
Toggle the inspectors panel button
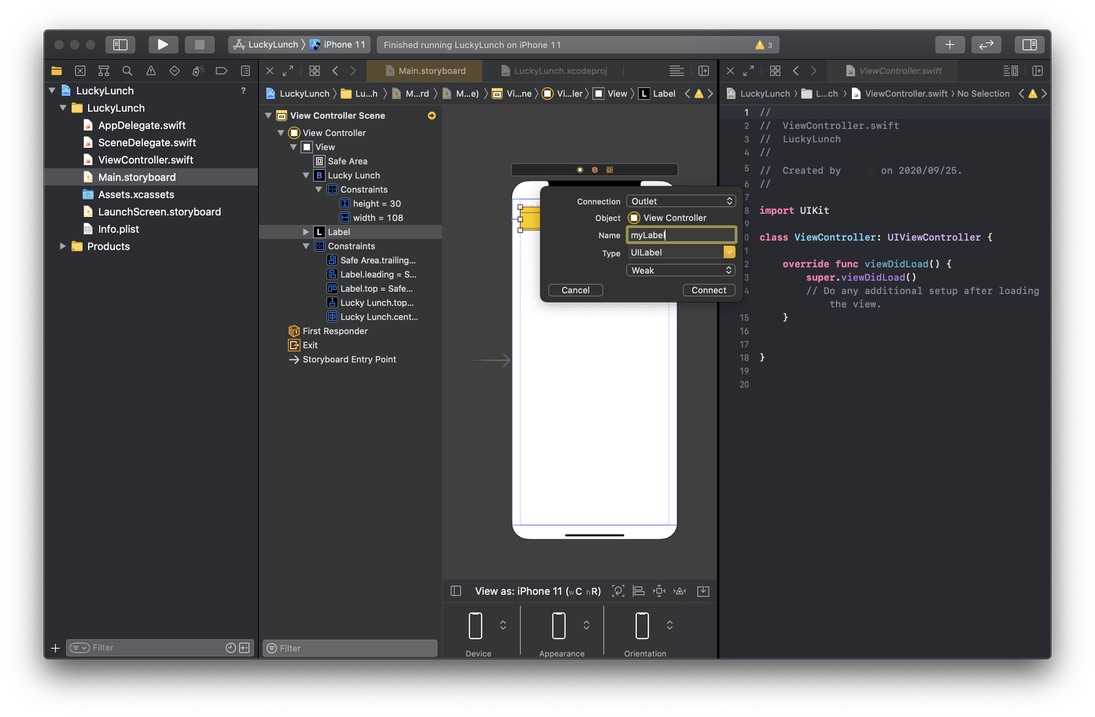coord(1029,45)
